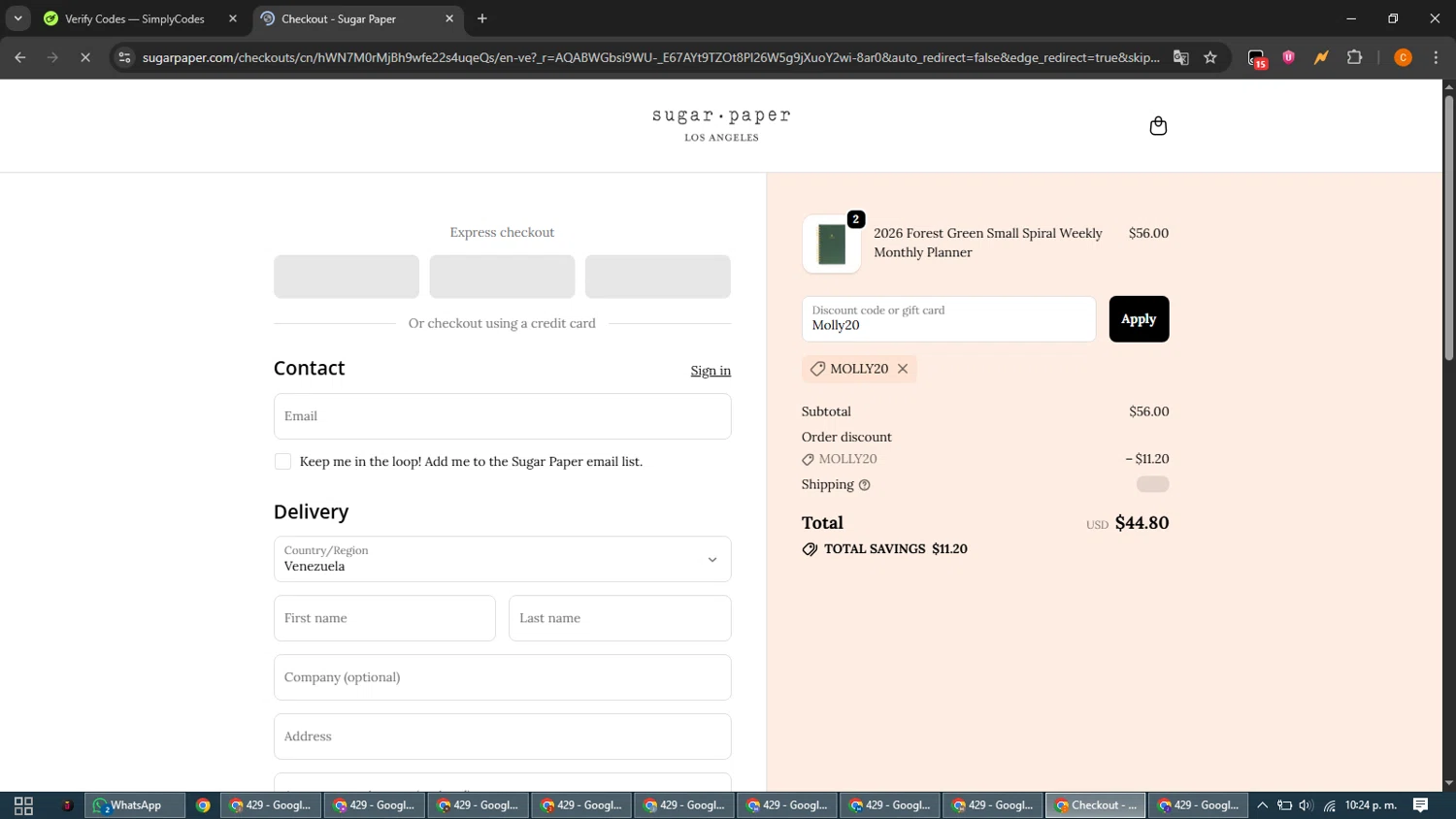Open Windows Task View on taskbar
1456x819 pixels.
[x=24, y=805]
